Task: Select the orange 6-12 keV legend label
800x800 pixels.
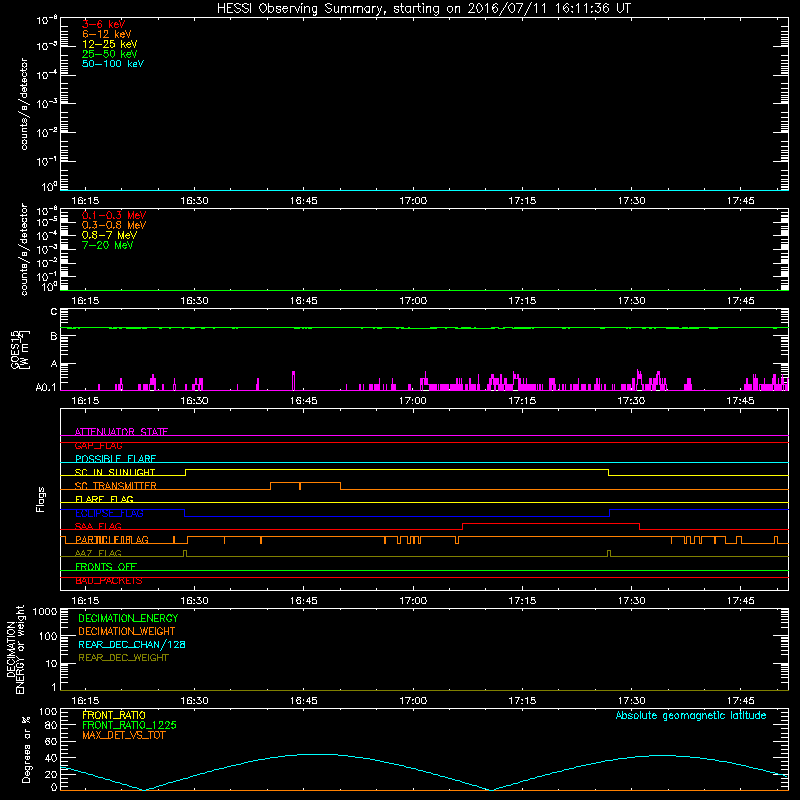Action: click(107, 34)
